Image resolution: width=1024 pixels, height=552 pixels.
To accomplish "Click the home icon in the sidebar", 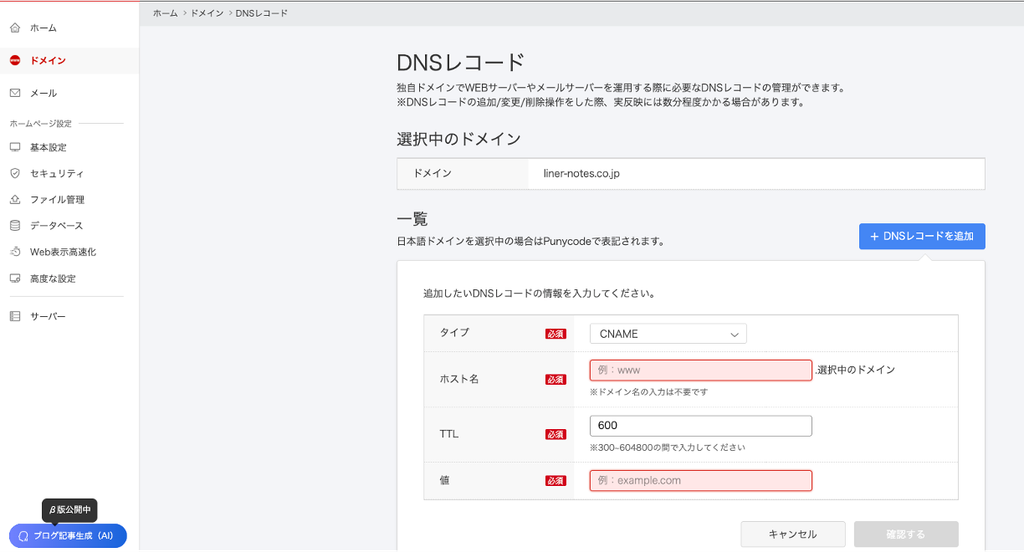I will [x=15, y=27].
